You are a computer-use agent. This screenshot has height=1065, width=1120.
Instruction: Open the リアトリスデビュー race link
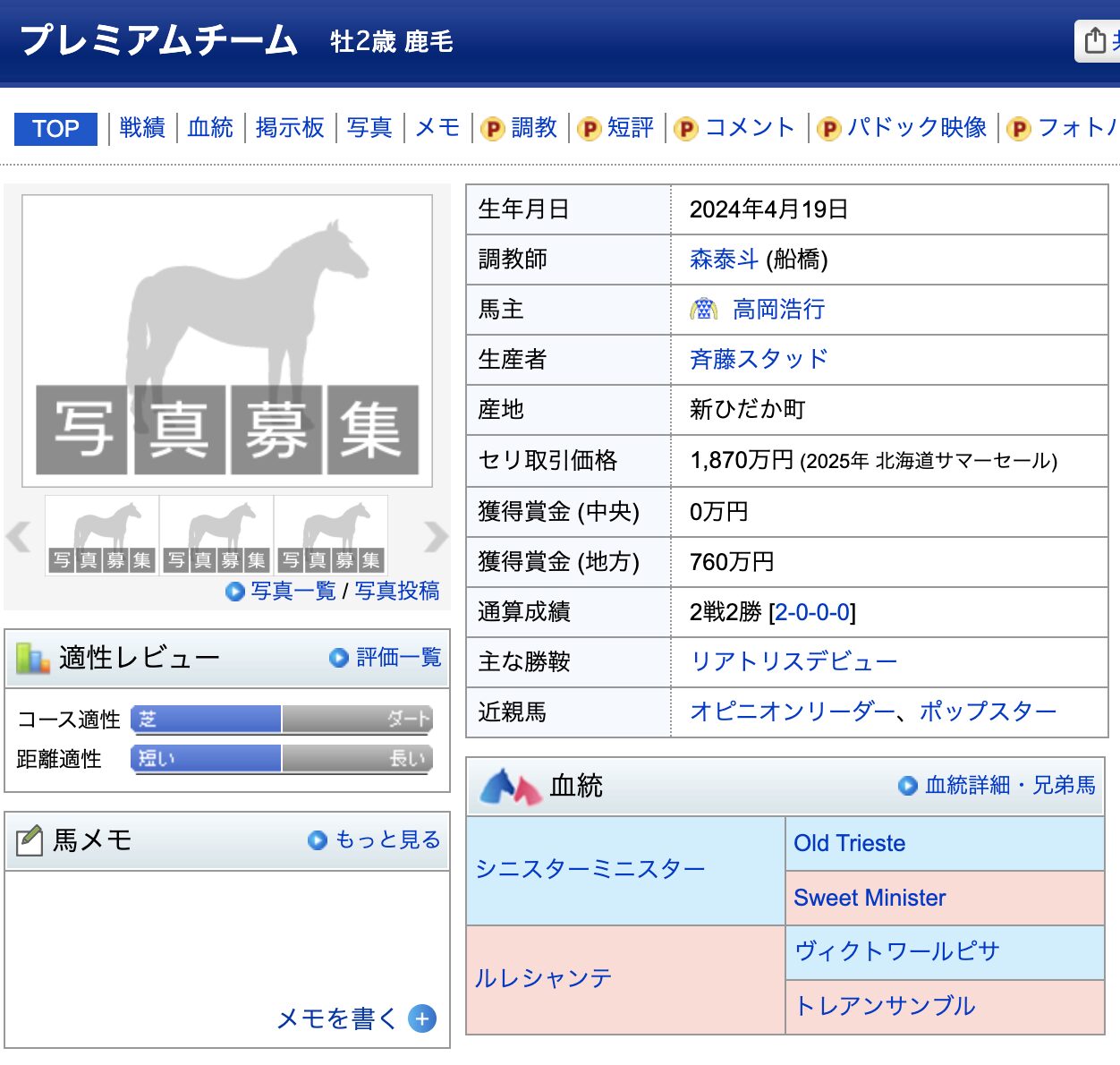(x=793, y=662)
